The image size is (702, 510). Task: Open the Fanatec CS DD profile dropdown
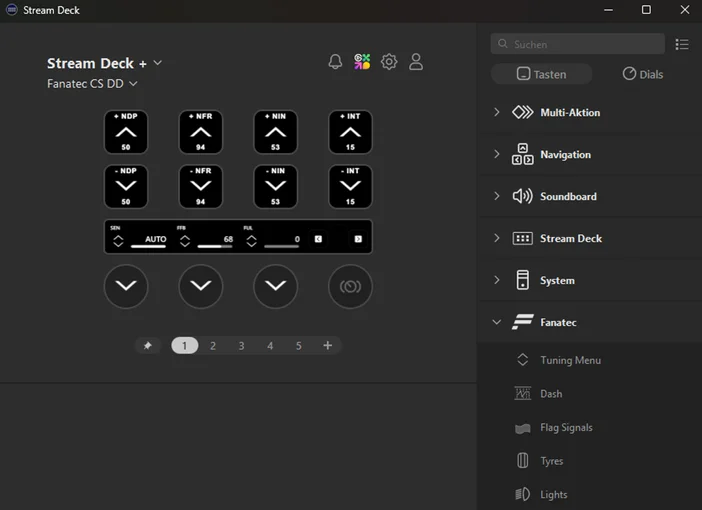(133, 83)
